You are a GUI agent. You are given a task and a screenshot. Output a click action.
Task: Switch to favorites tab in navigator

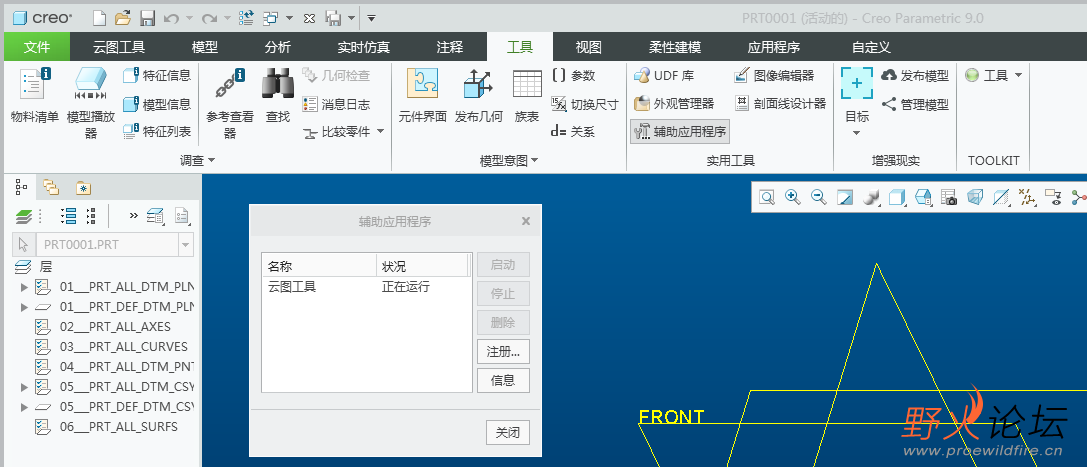coord(83,187)
